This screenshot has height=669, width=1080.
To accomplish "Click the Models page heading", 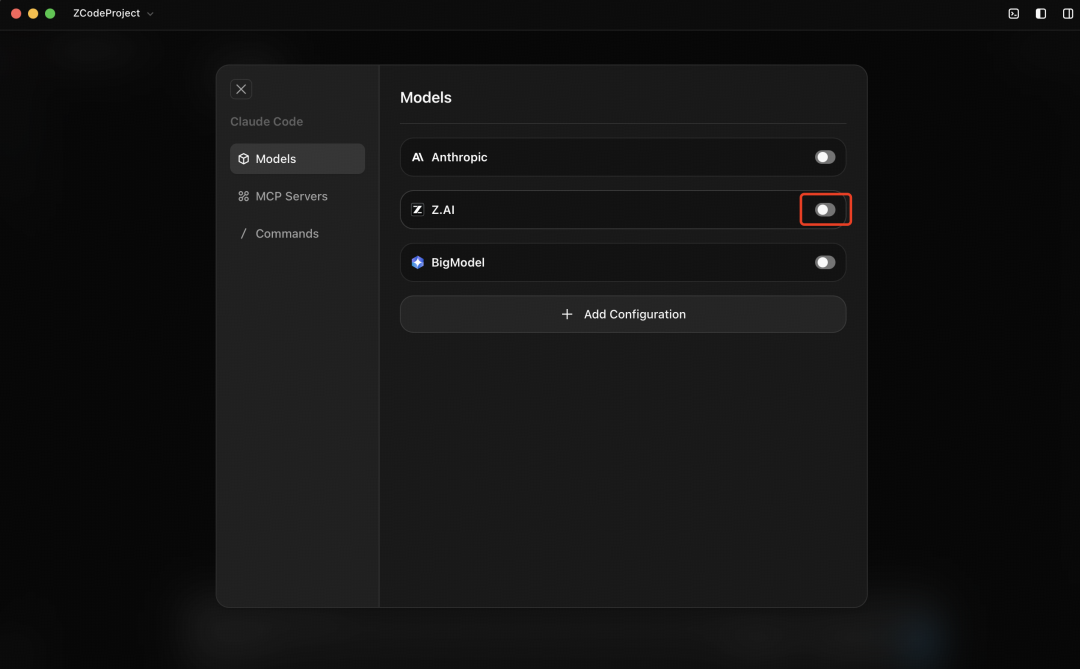I will 426,97.
